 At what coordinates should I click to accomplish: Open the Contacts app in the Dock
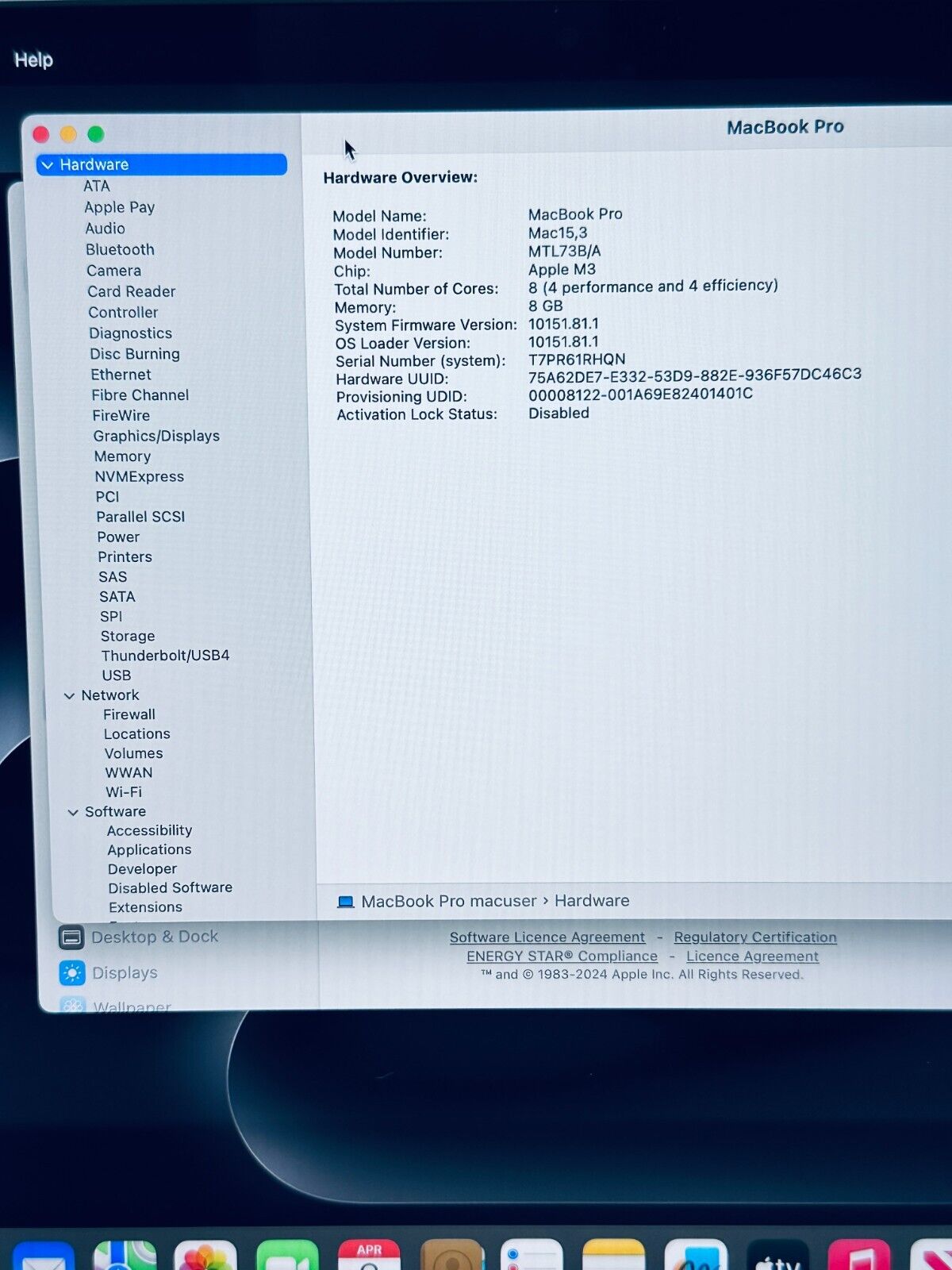point(451,1256)
